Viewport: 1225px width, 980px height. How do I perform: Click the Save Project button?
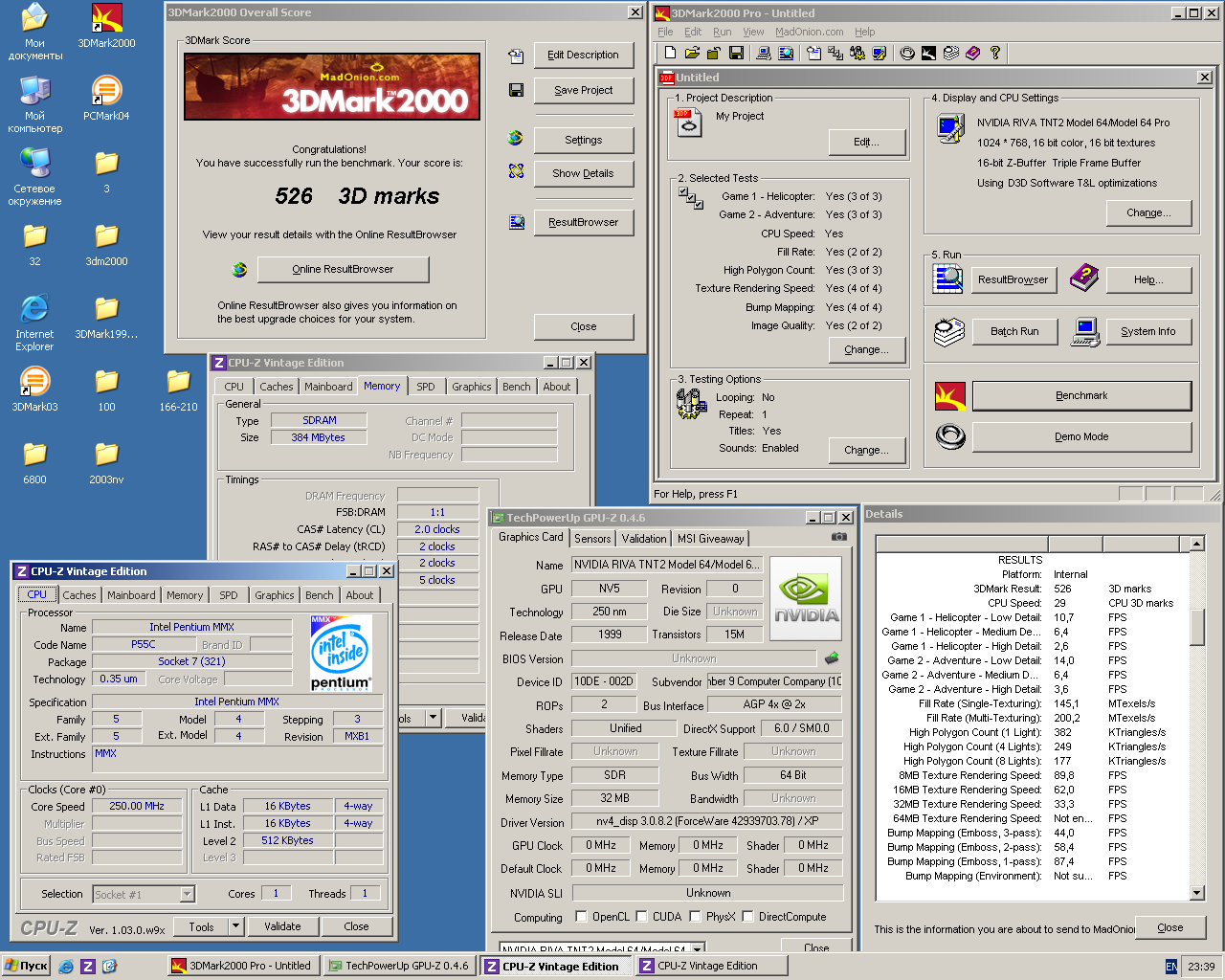(584, 91)
